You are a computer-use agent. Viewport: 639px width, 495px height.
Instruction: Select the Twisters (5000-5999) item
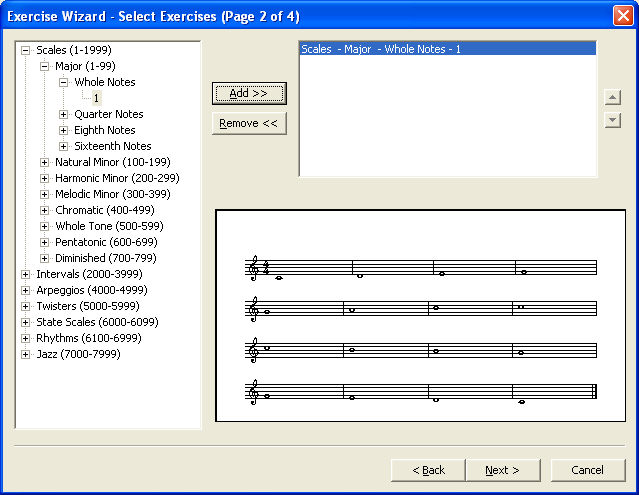[87, 306]
